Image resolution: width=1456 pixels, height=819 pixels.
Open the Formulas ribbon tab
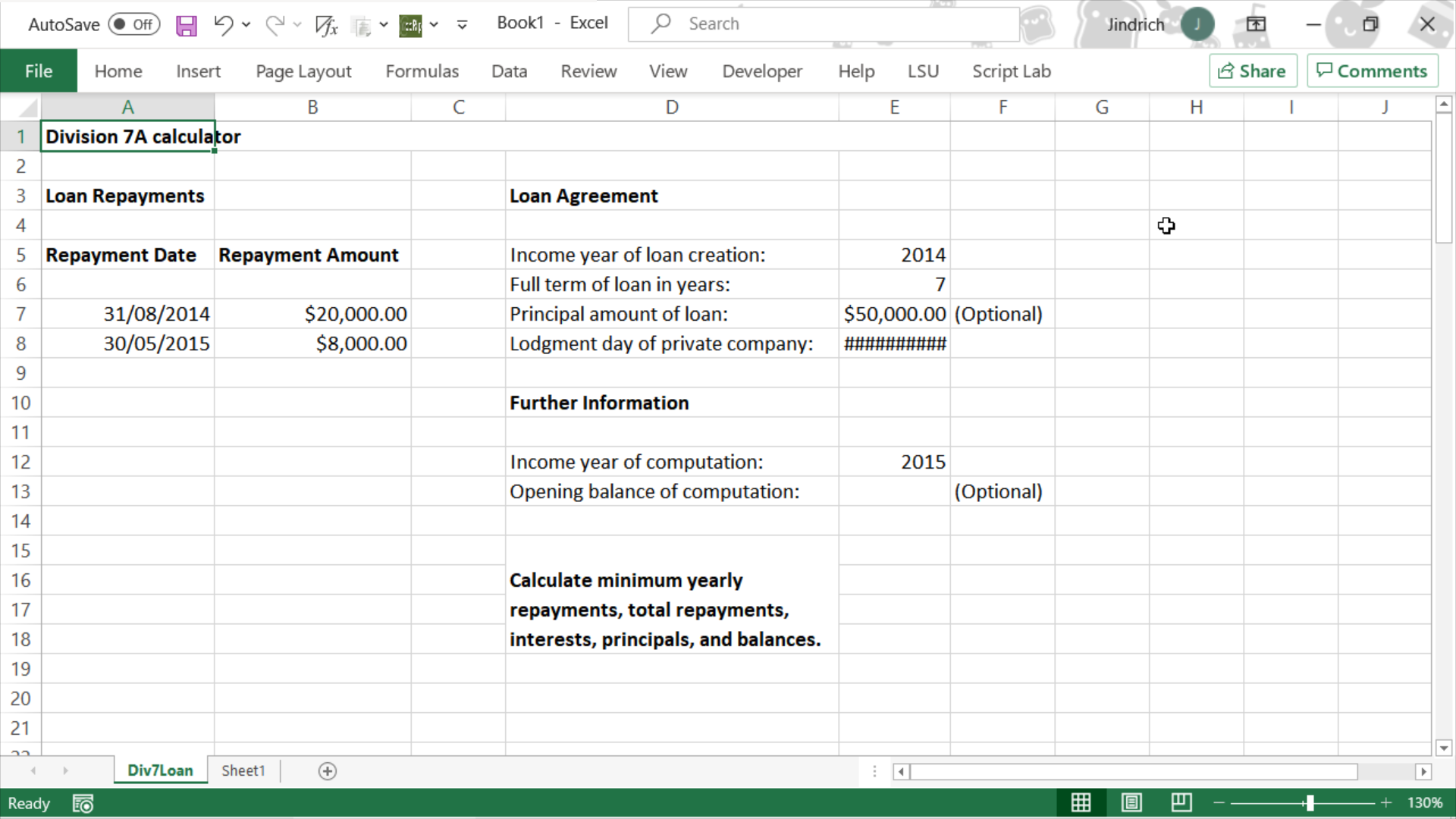[x=422, y=71]
